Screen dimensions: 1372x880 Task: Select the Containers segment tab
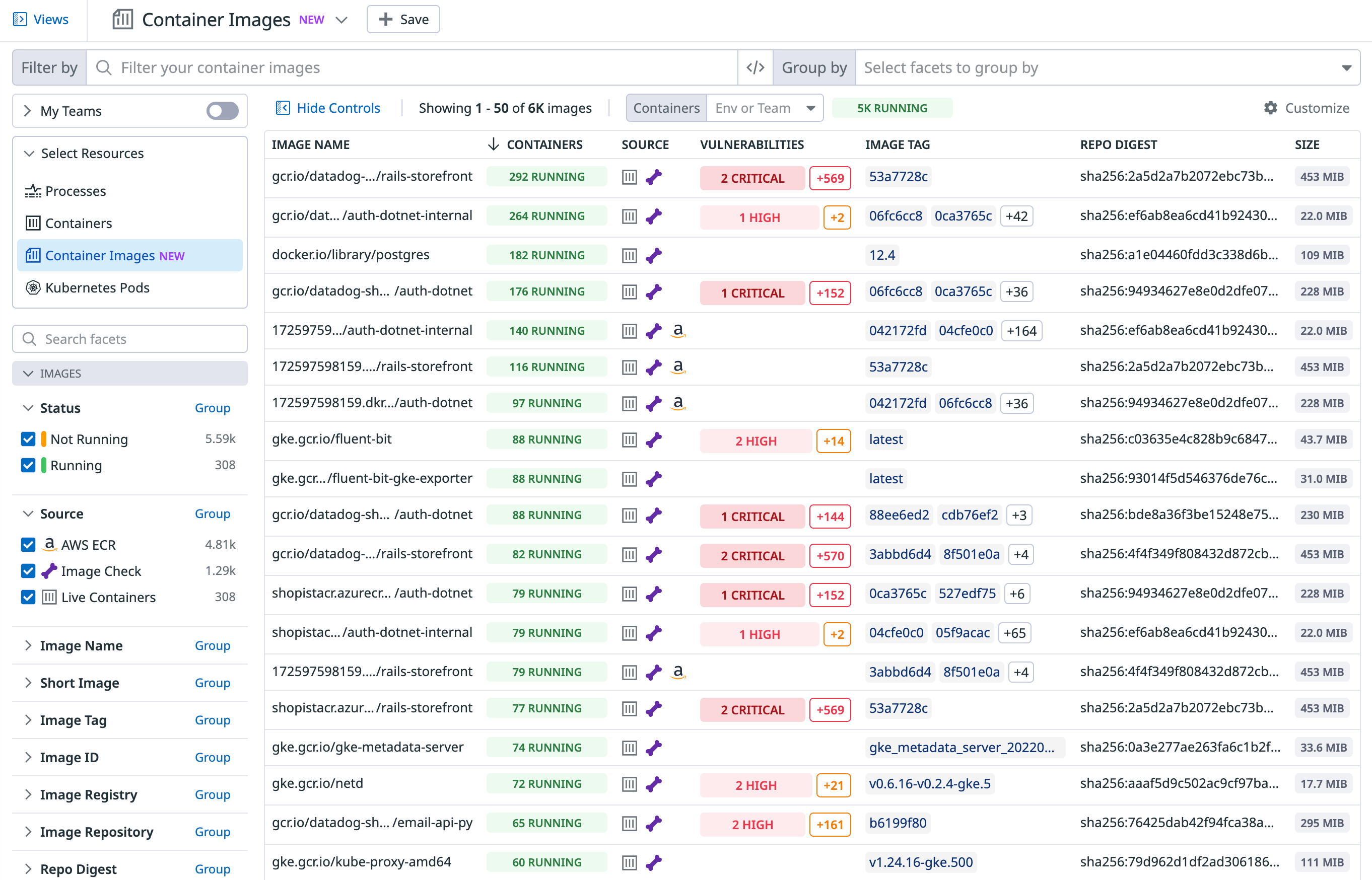666,108
